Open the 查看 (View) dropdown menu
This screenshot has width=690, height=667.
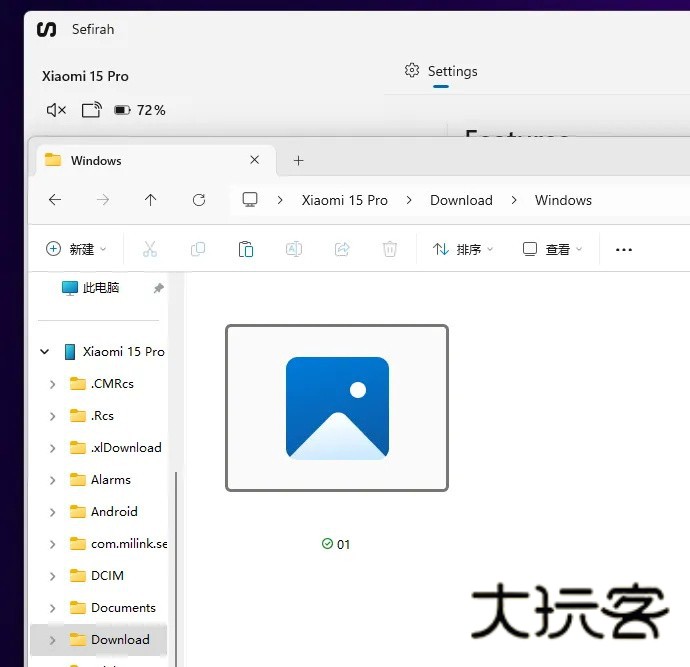point(552,249)
